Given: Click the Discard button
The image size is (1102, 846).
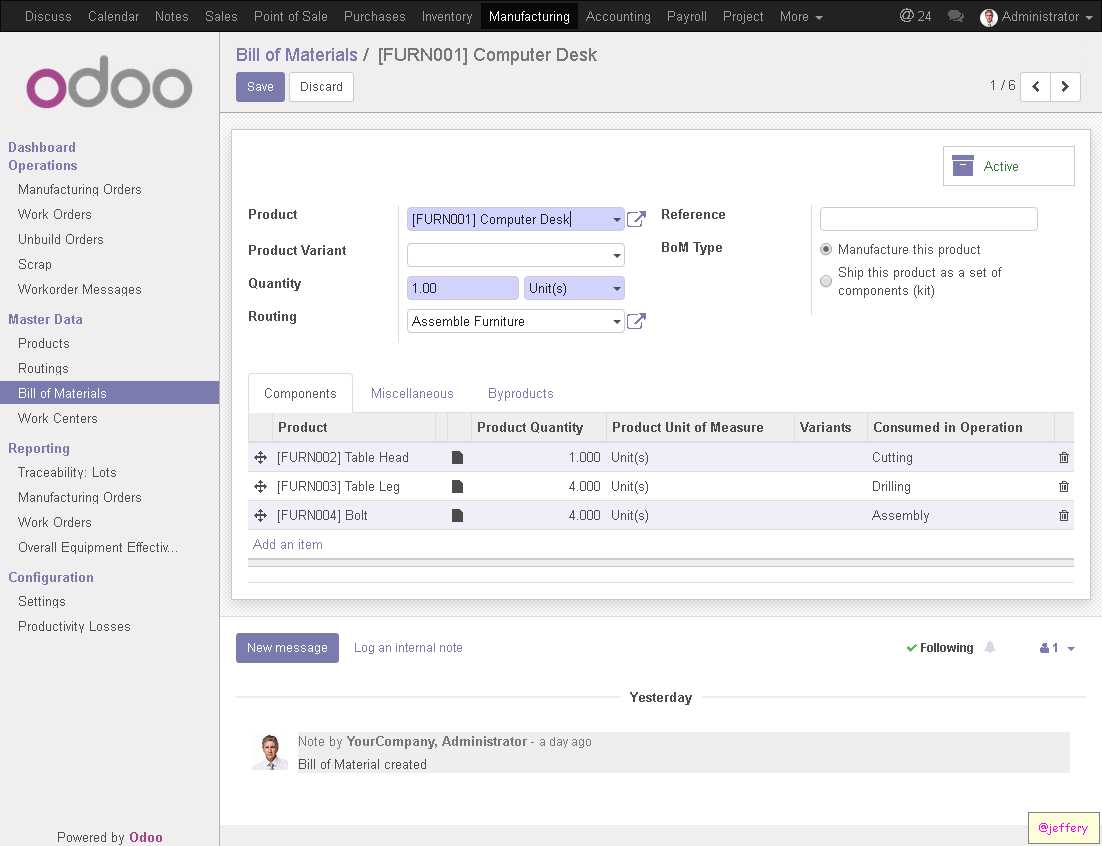Looking at the screenshot, I should pyautogui.click(x=321, y=86).
